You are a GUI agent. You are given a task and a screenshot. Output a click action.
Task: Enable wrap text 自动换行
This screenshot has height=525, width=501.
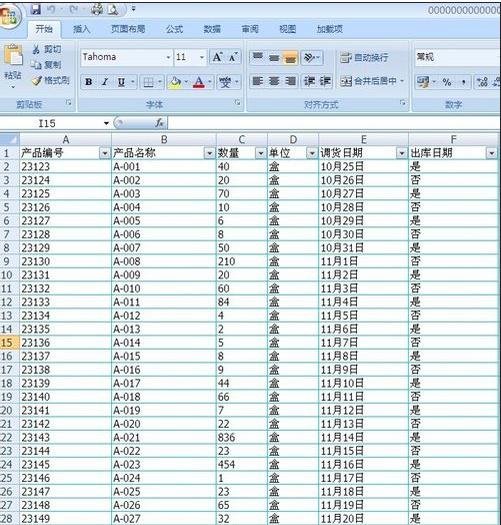point(364,58)
